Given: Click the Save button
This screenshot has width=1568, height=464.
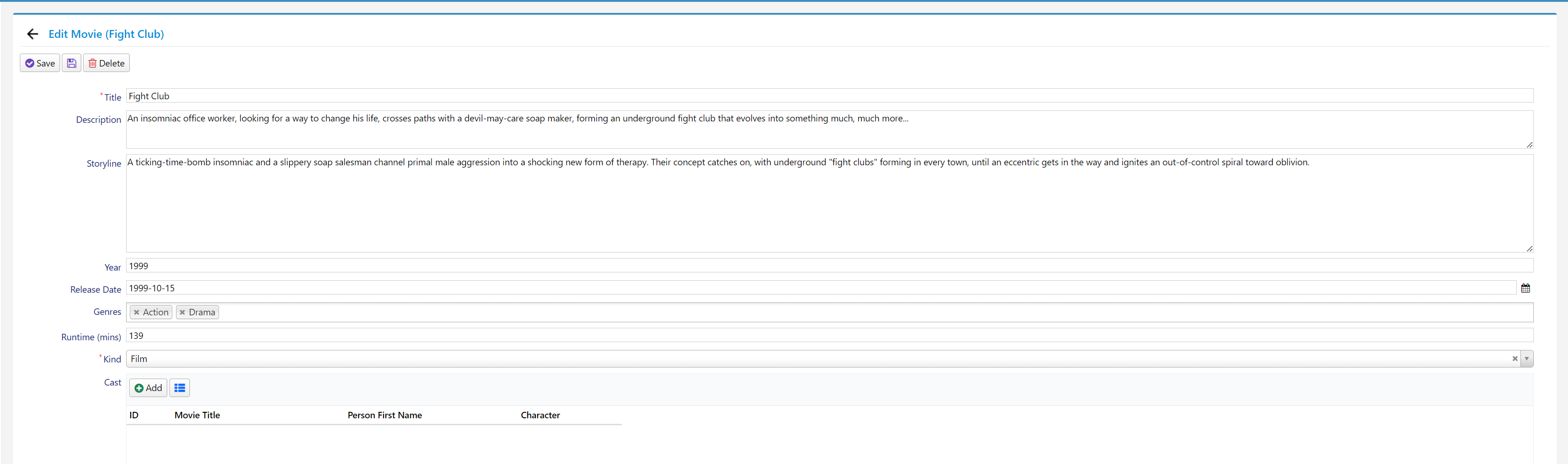Looking at the screenshot, I should click(x=40, y=63).
